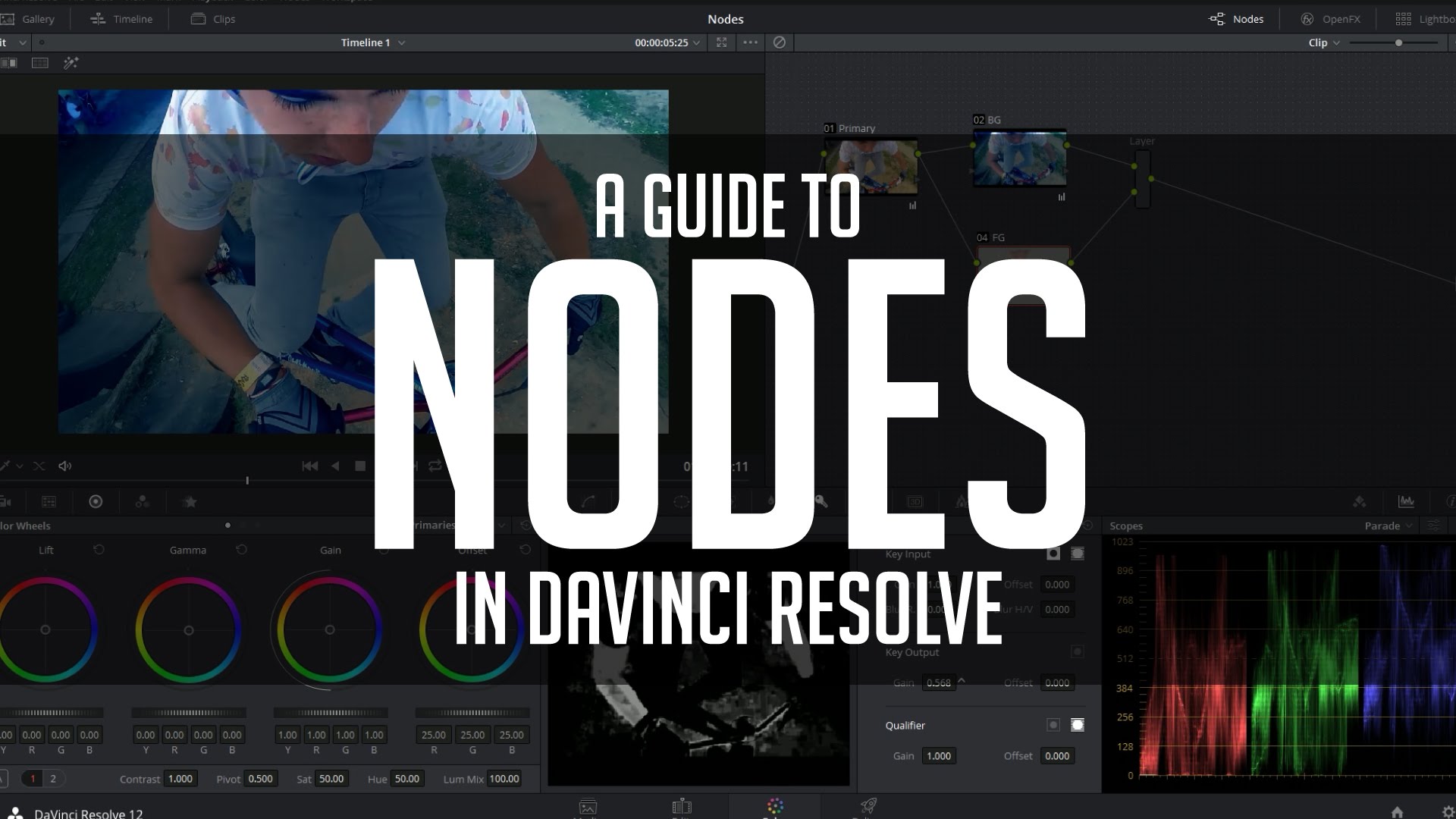The image size is (1456, 819).
Task: Click the Home icon at bottom right
Action: coord(1397,811)
